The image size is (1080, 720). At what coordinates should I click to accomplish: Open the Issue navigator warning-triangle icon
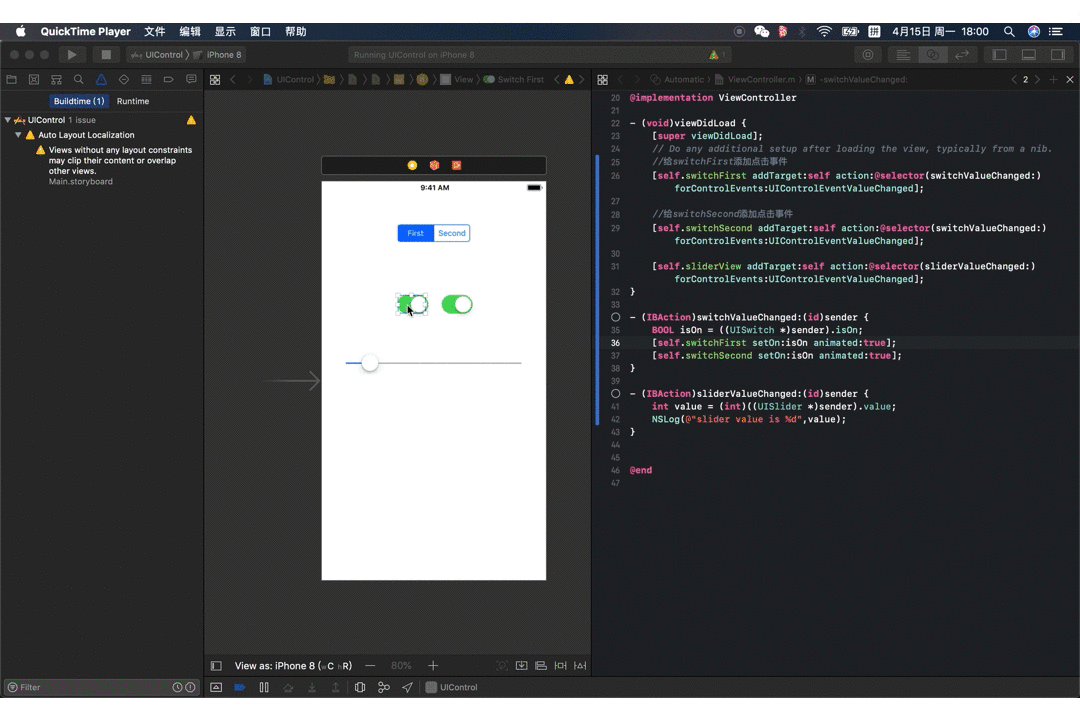tap(101, 80)
